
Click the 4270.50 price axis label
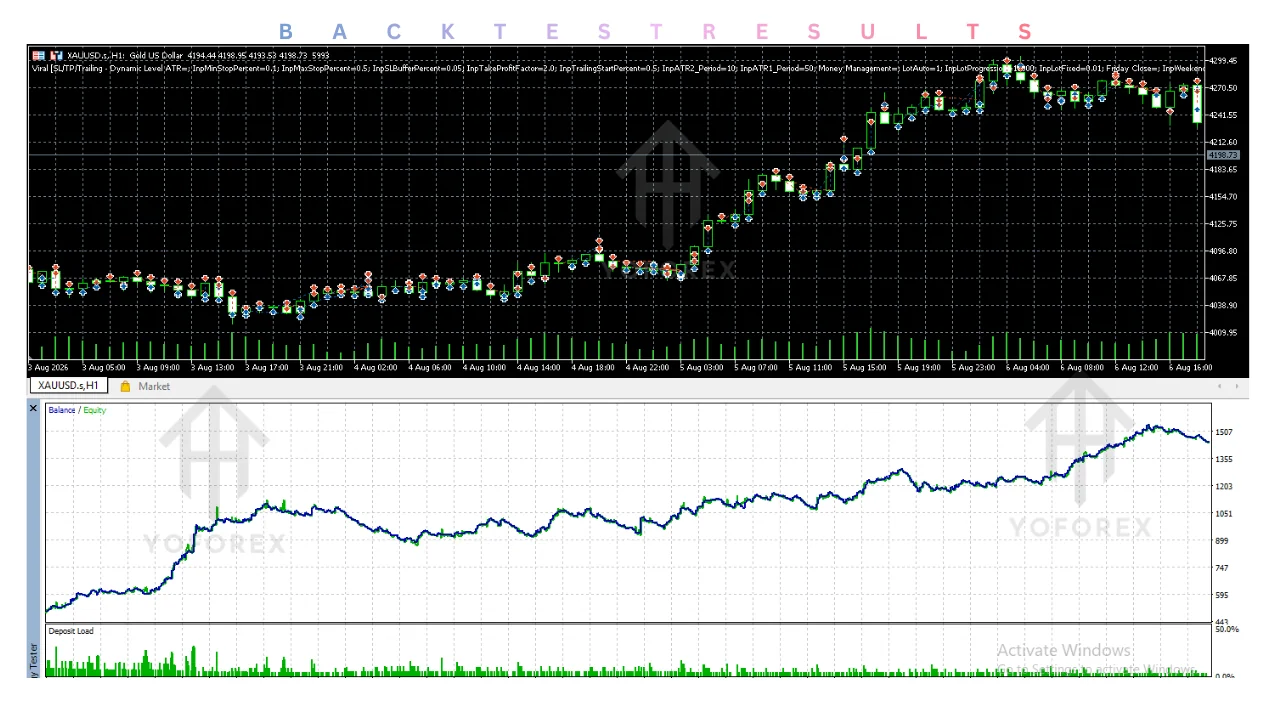1224,88
